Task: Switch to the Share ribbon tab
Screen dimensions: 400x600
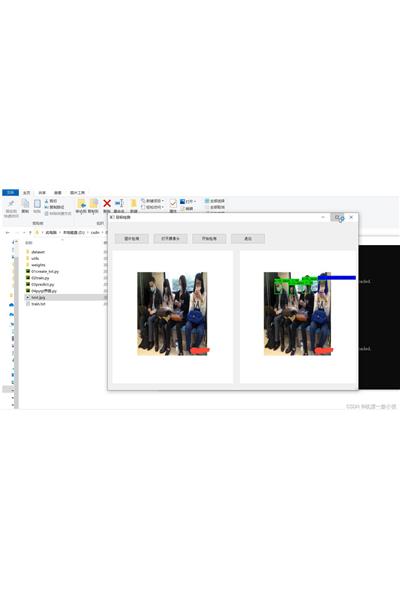Action: click(42, 193)
